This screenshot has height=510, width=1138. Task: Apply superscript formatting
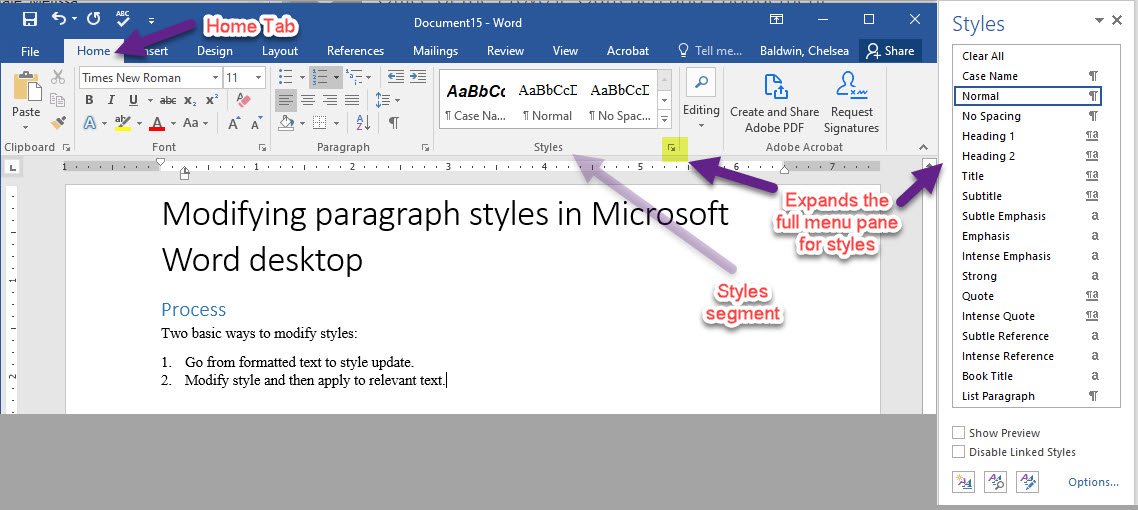212,100
